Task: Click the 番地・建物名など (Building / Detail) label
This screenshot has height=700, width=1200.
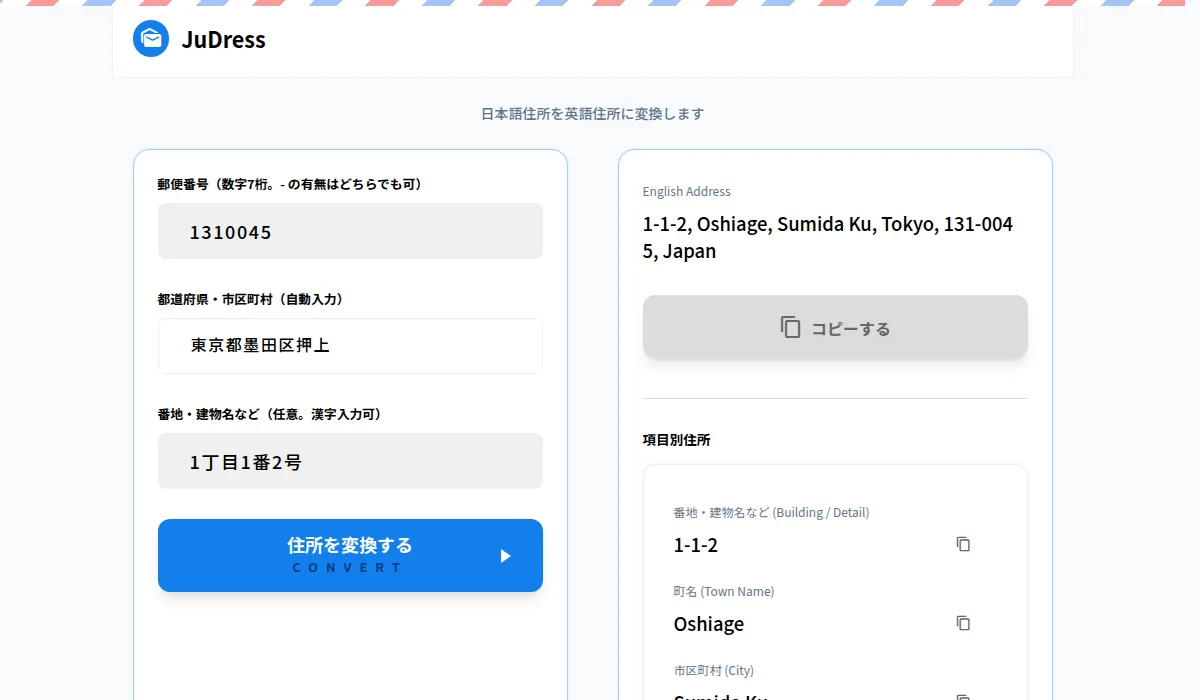Action: tap(772, 513)
